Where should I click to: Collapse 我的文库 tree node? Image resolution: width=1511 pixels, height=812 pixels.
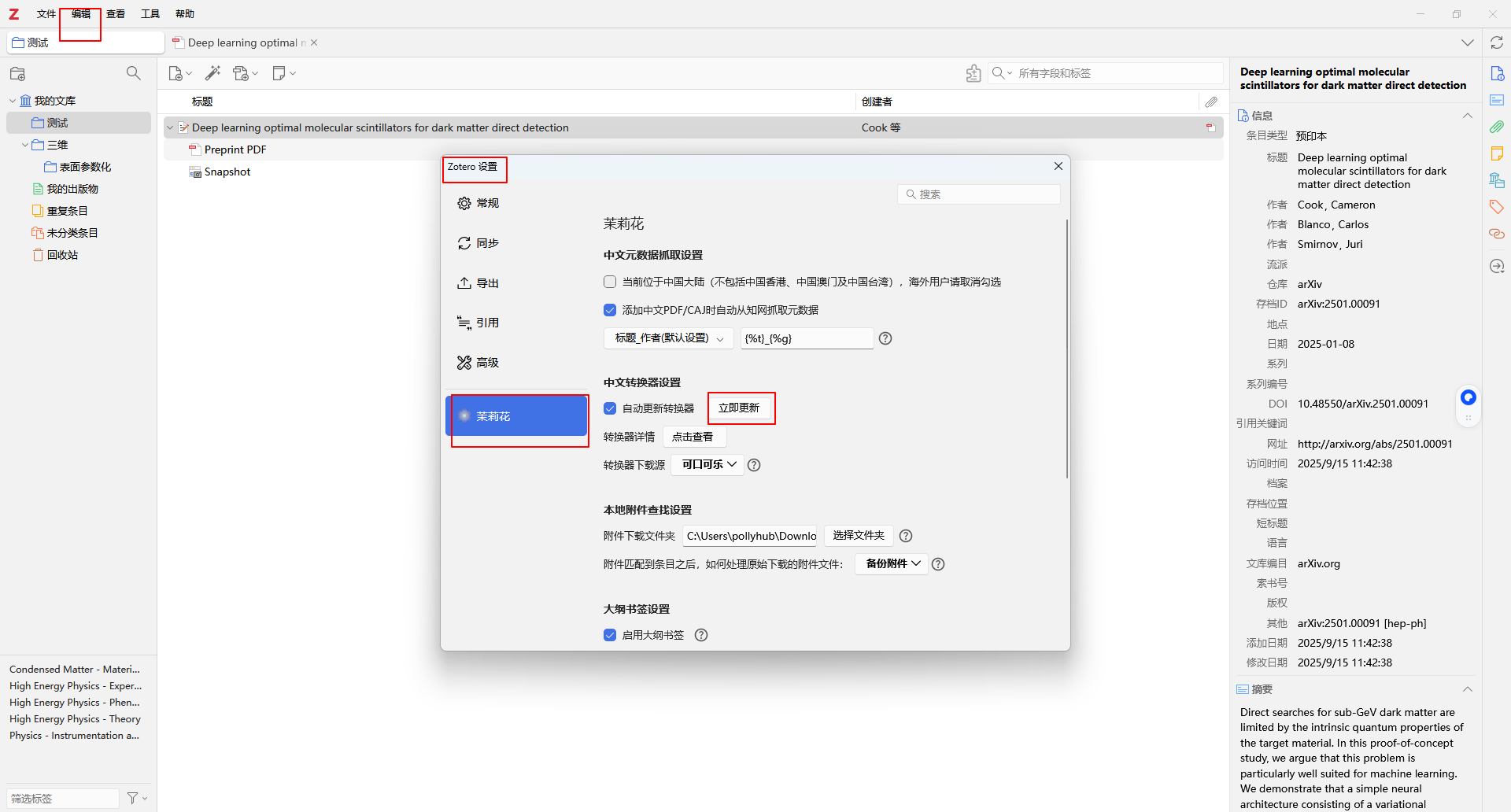[x=13, y=101]
